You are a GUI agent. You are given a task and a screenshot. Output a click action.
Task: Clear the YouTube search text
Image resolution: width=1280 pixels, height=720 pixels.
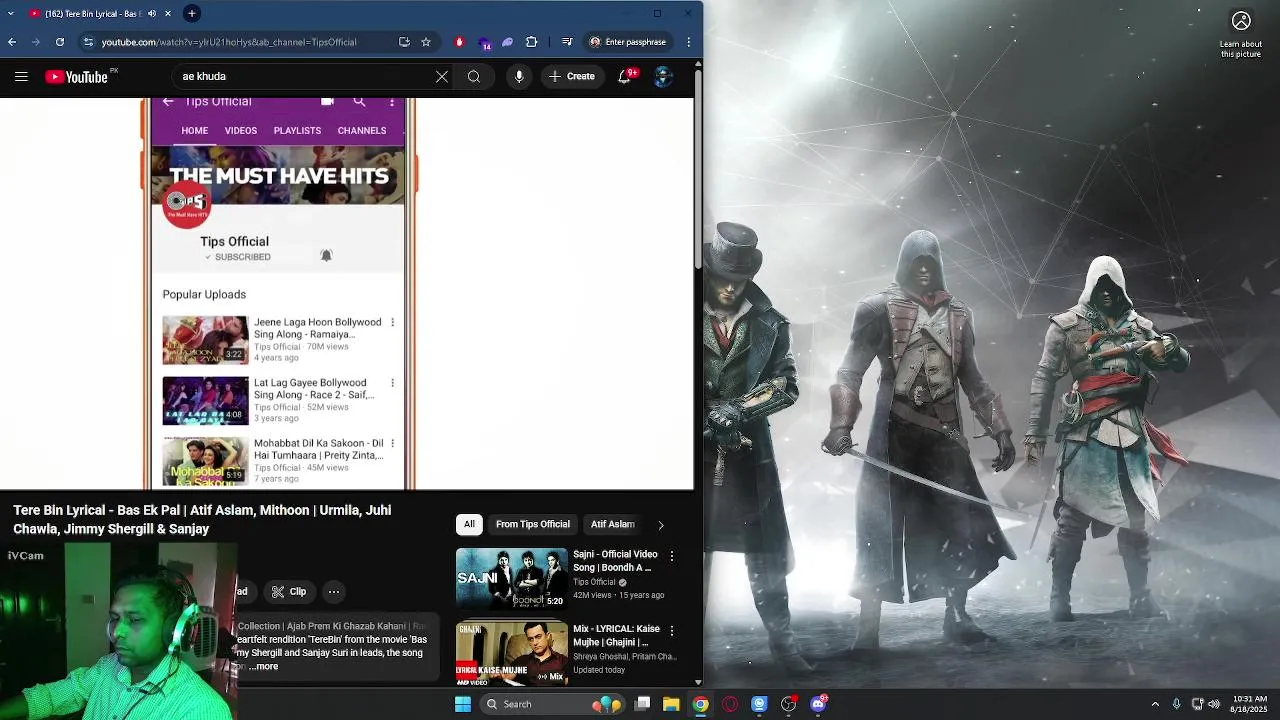pos(442,76)
